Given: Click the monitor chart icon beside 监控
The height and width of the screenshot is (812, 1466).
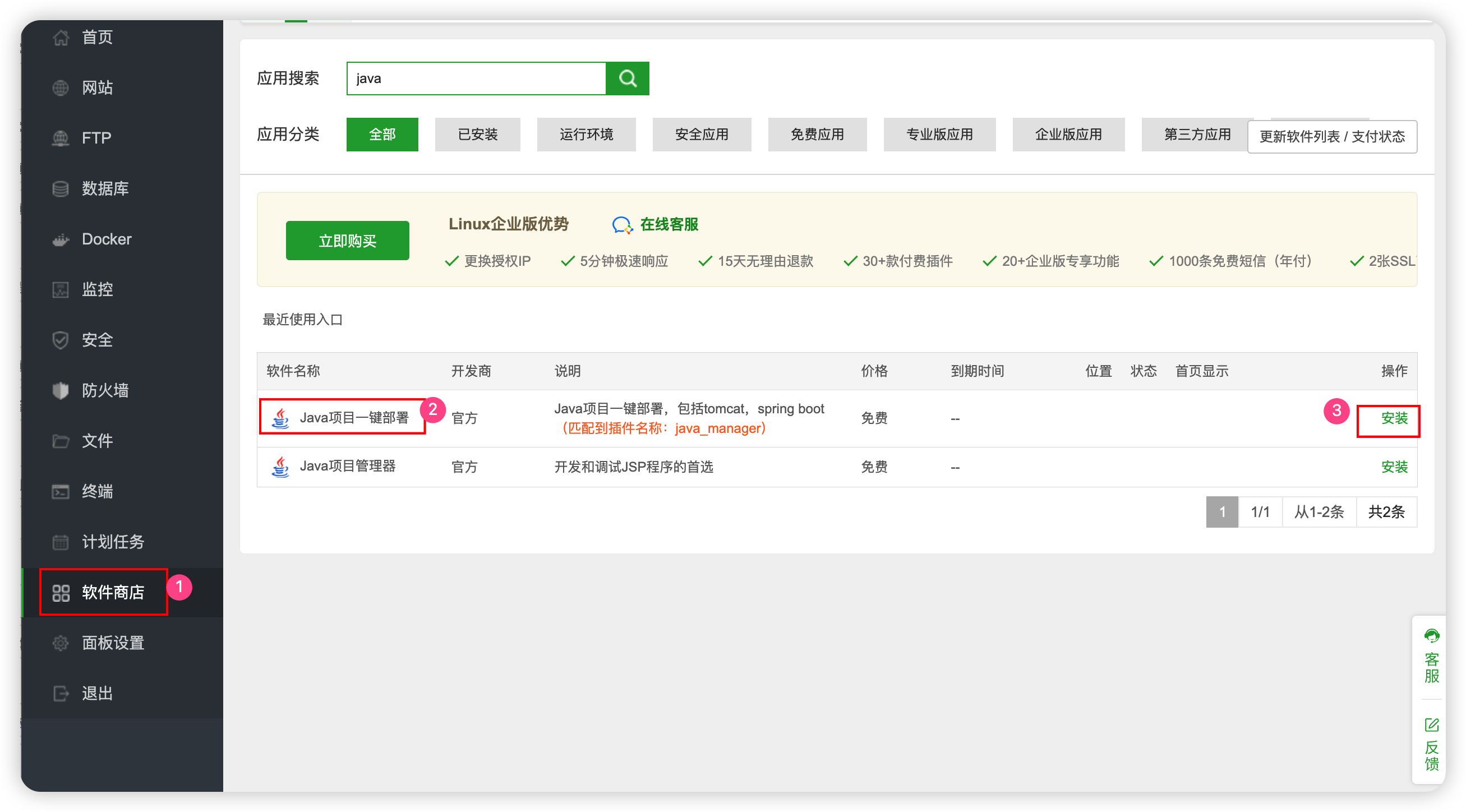Looking at the screenshot, I should click(61, 289).
